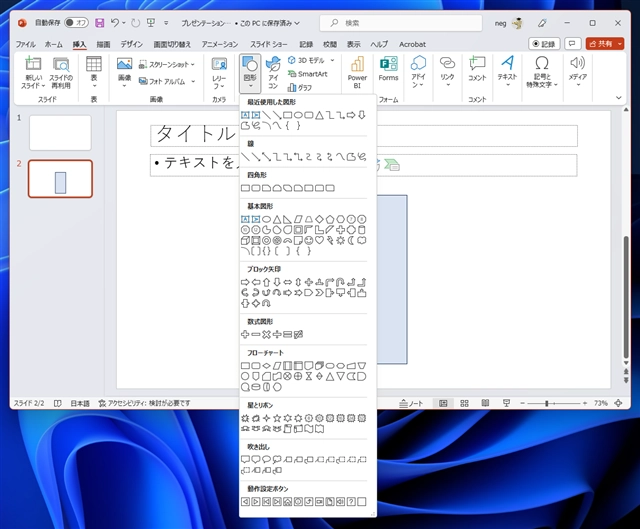Insert a グラフ chart
Image resolution: width=640 pixels, height=529 pixels.
pyautogui.click(x=300, y=87)
